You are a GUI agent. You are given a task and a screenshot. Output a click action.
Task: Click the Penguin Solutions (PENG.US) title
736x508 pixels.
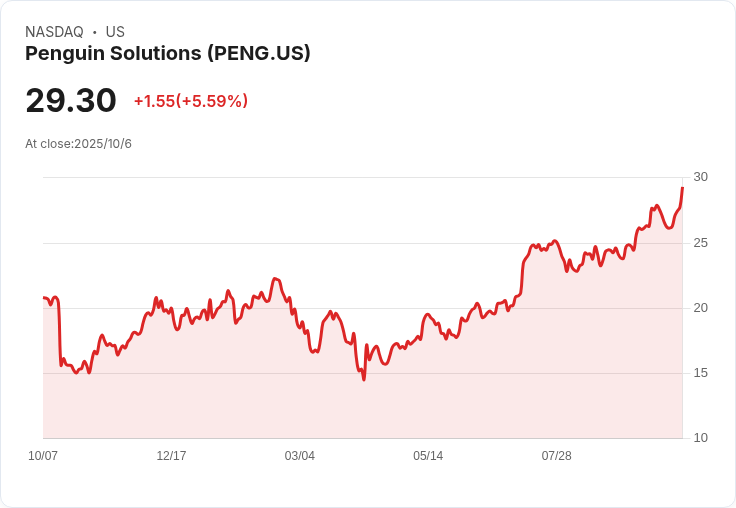(x=168, y=54)
